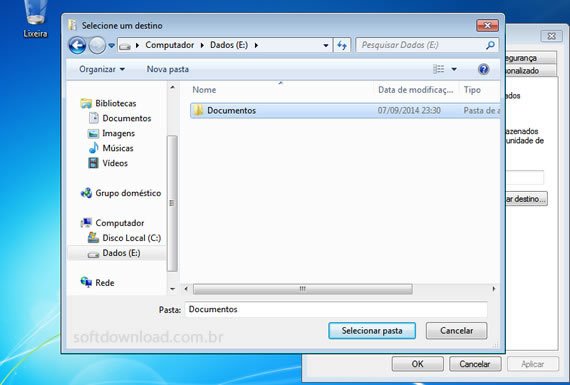Sort by the Tipo column header
This screenshot has width=570, height=385.
click(472, 90)
